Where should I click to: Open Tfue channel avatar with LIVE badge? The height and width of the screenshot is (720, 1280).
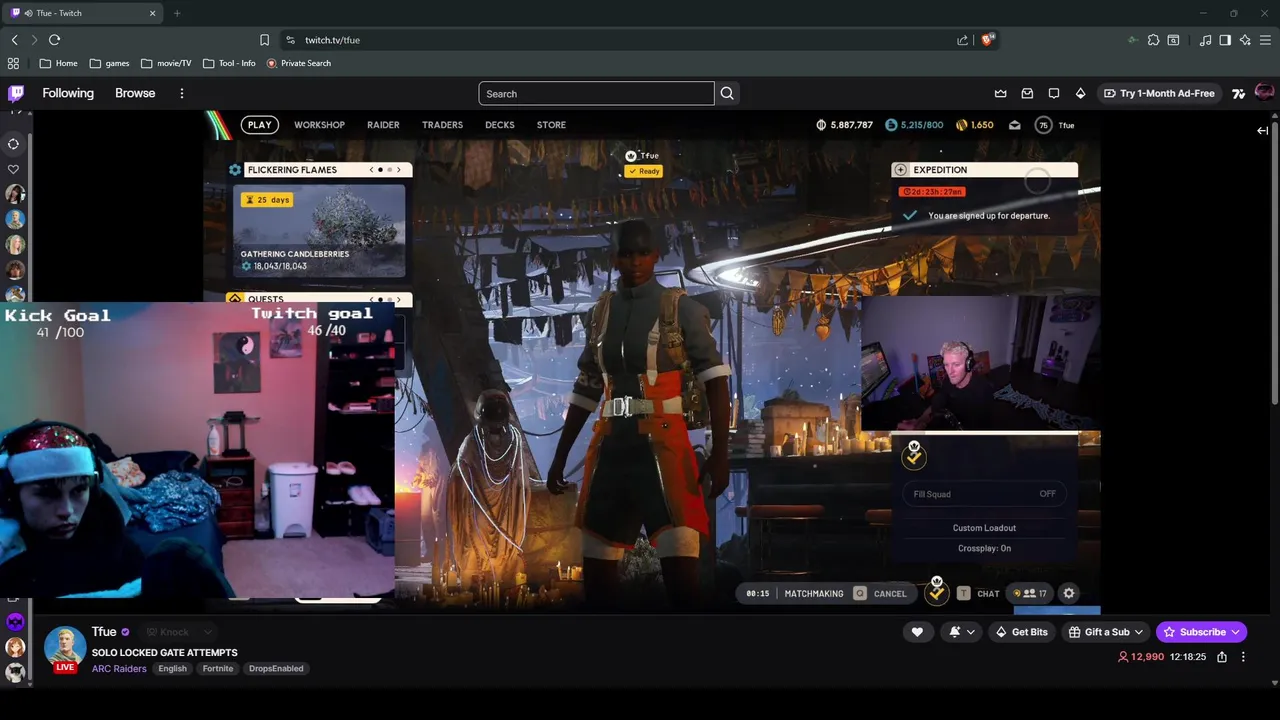coord(64,649)
